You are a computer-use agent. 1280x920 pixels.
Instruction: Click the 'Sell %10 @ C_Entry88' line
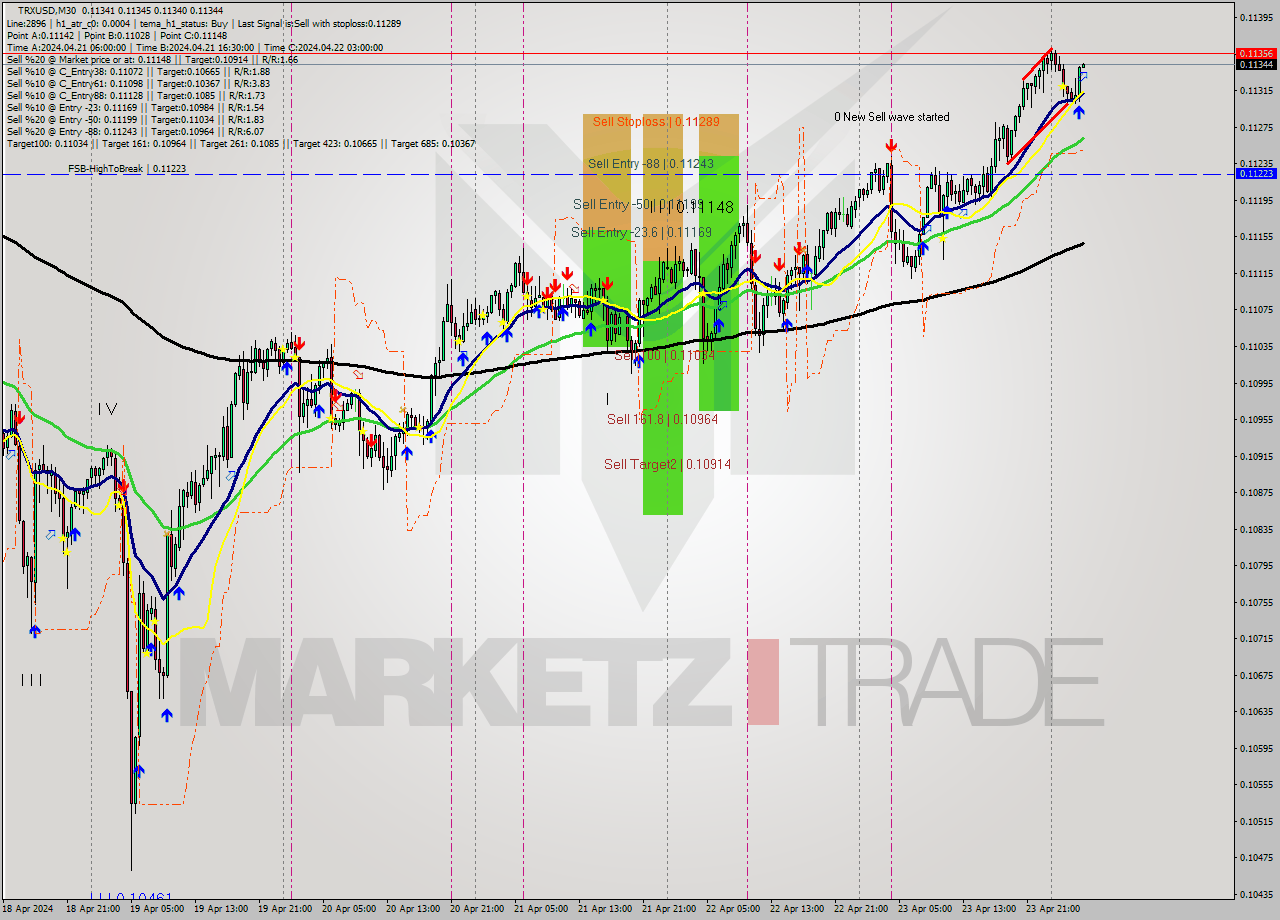[x=135, y=95]
